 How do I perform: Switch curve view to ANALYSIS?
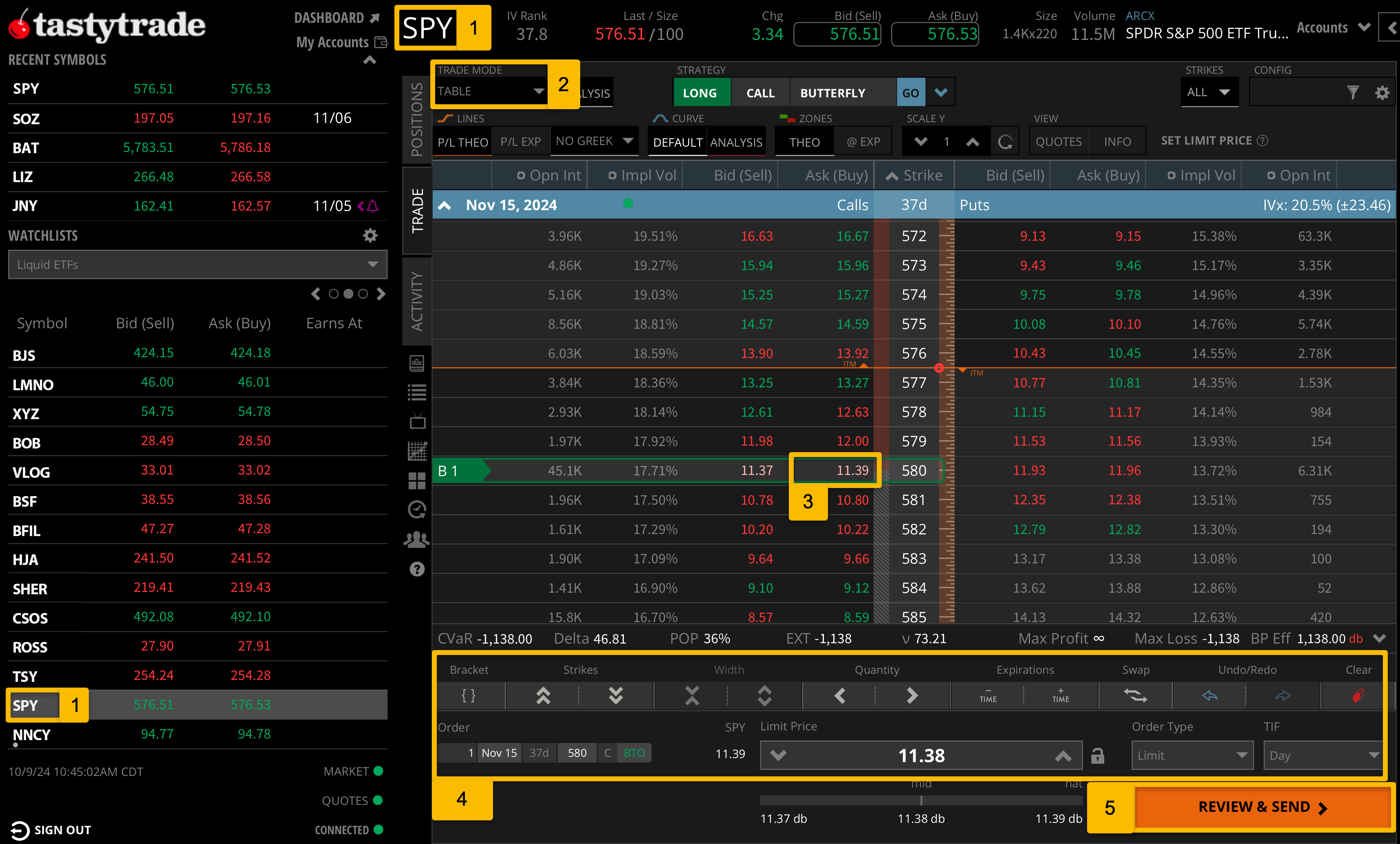point(736,141)
